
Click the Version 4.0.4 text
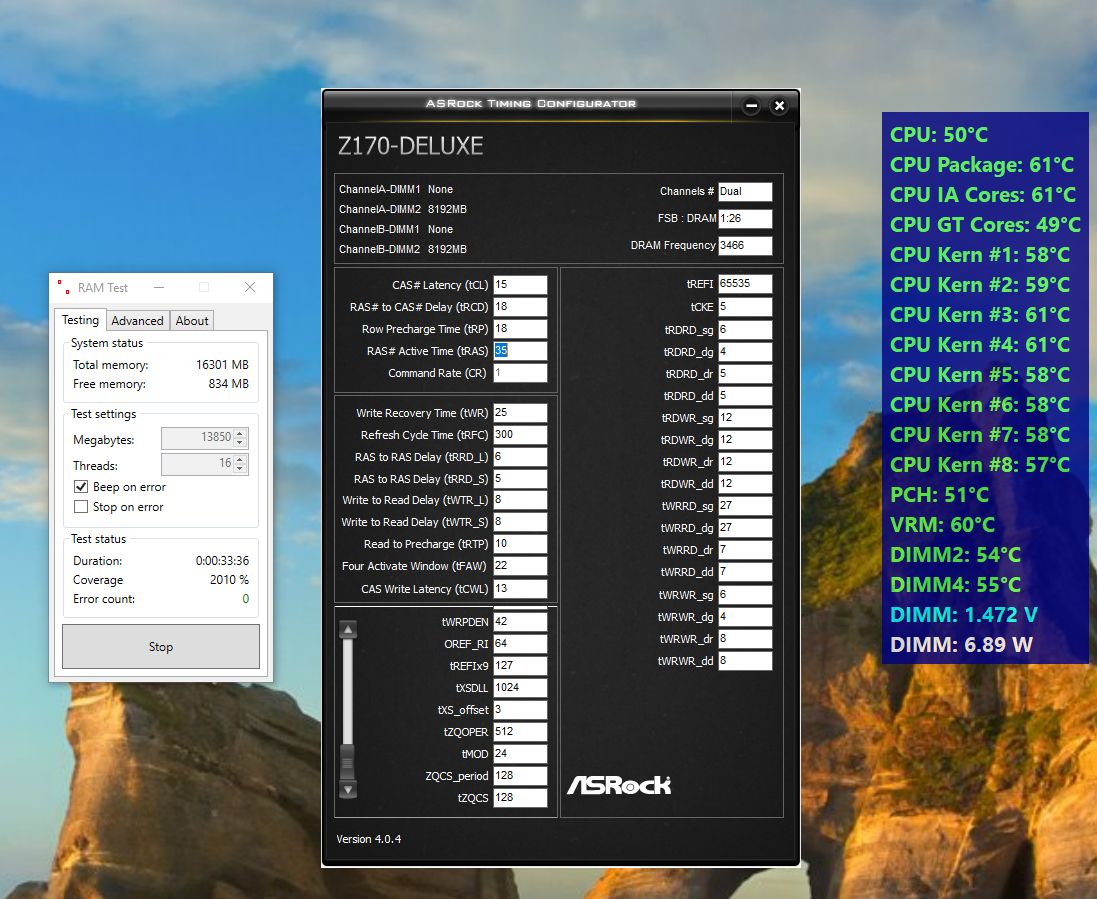[x=369, y=839]
